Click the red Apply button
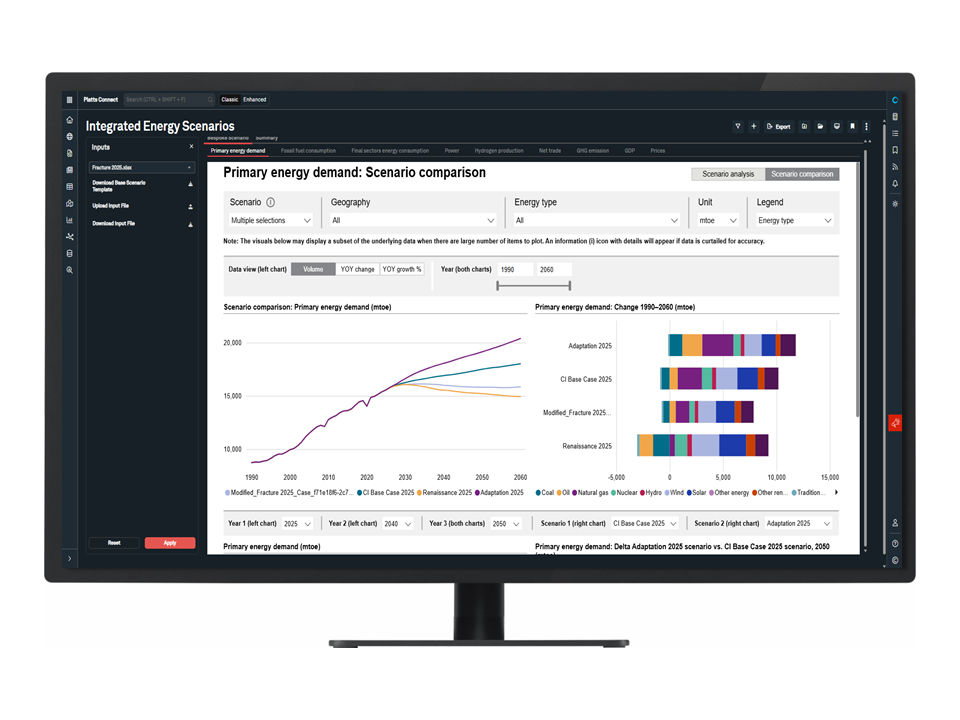Screen dimensions: 960x720 [170, 543]
